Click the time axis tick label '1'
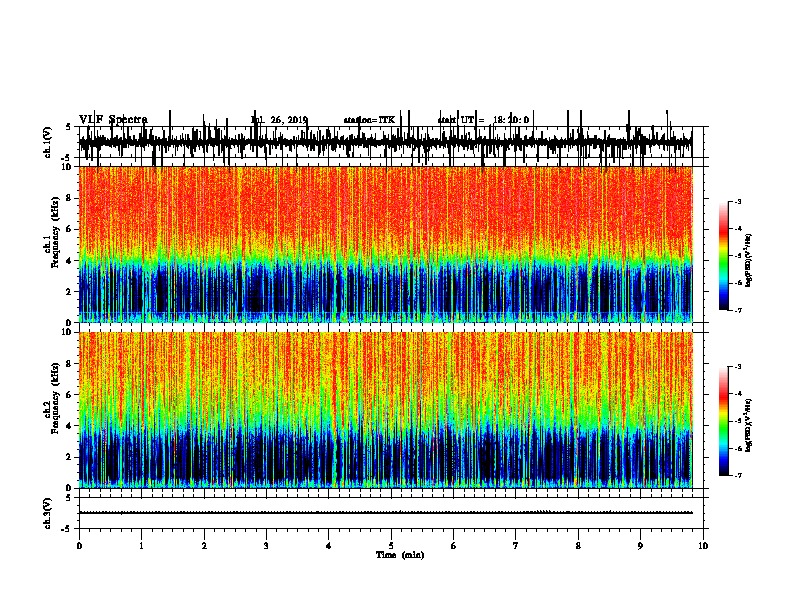This screenshot has width=792, height=612. point(141,546)
